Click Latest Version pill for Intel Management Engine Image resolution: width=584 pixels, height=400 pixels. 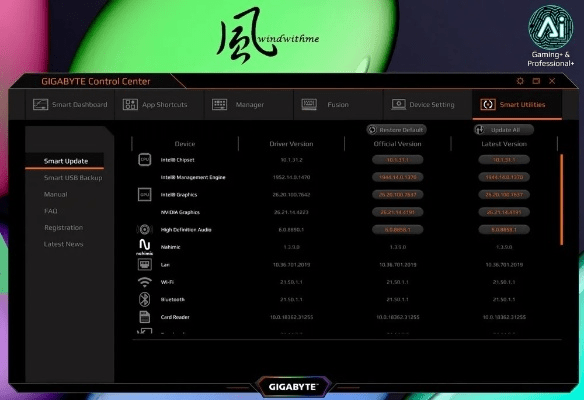504,177
